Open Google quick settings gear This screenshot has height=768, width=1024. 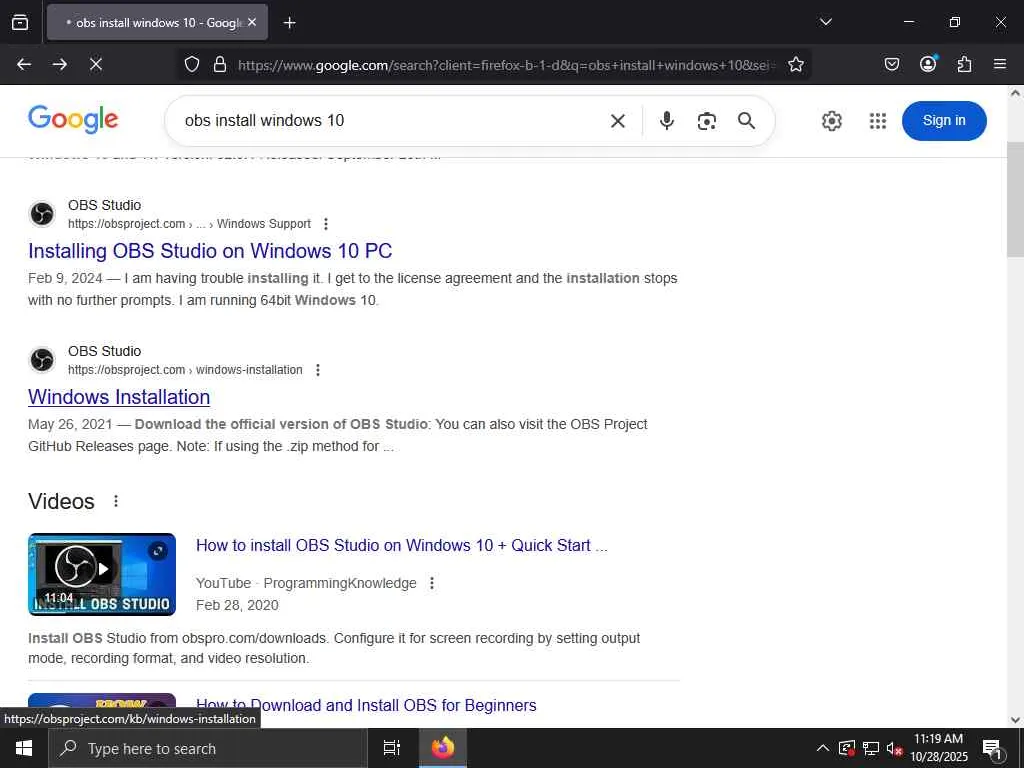[831, 121]
